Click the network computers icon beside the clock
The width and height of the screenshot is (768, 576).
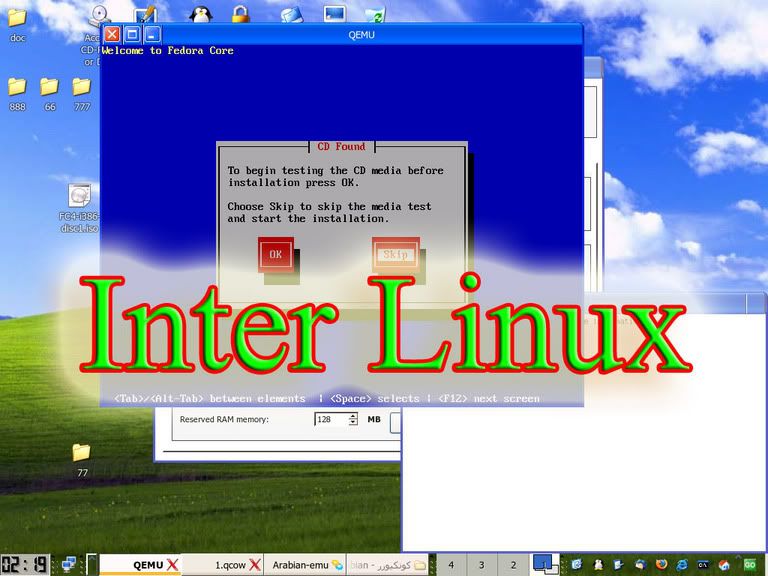69,565
